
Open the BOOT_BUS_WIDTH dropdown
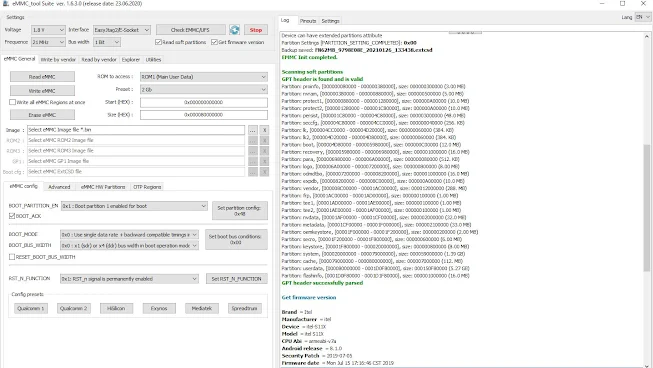[x=129, y=246]
